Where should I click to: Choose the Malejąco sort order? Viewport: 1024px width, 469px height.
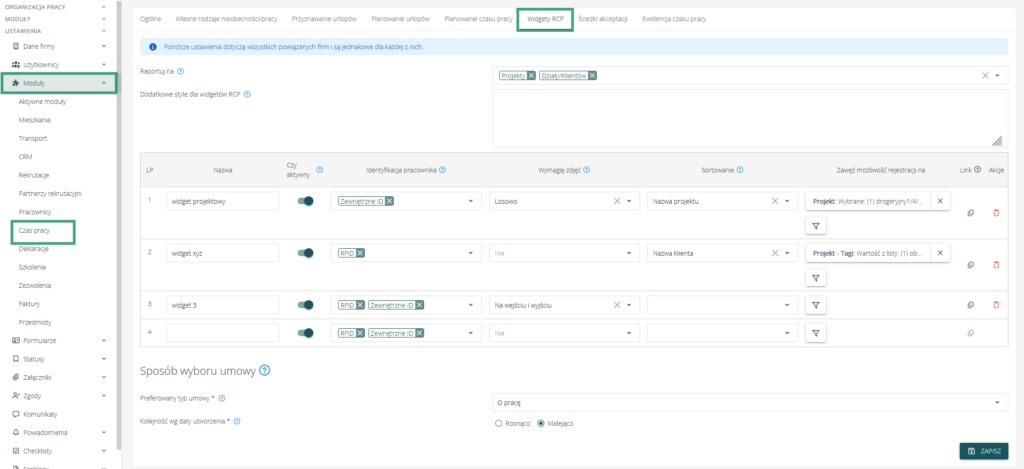(541, 423)
